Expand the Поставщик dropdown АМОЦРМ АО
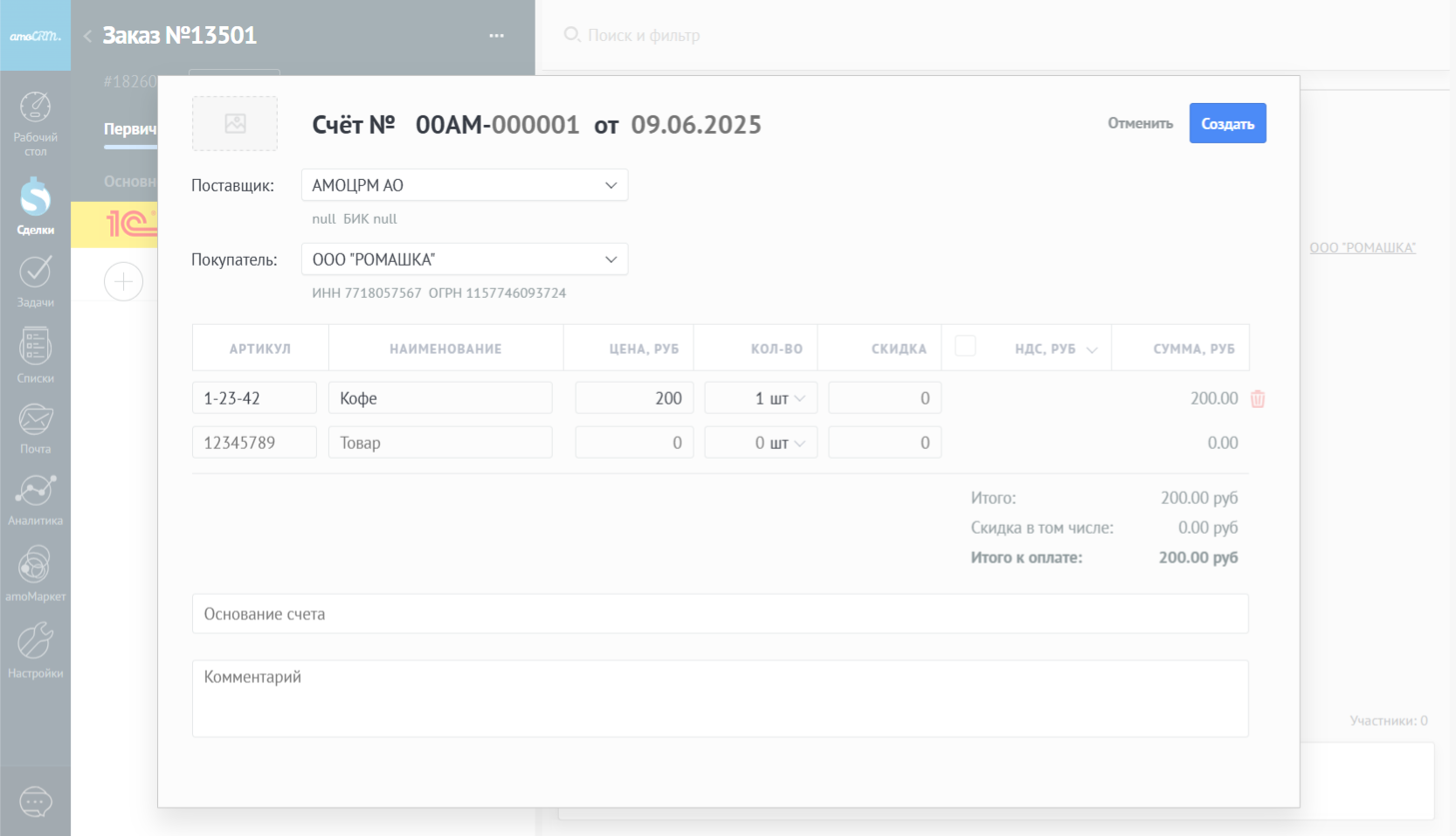1456x836 pixels. click(611, 185)
